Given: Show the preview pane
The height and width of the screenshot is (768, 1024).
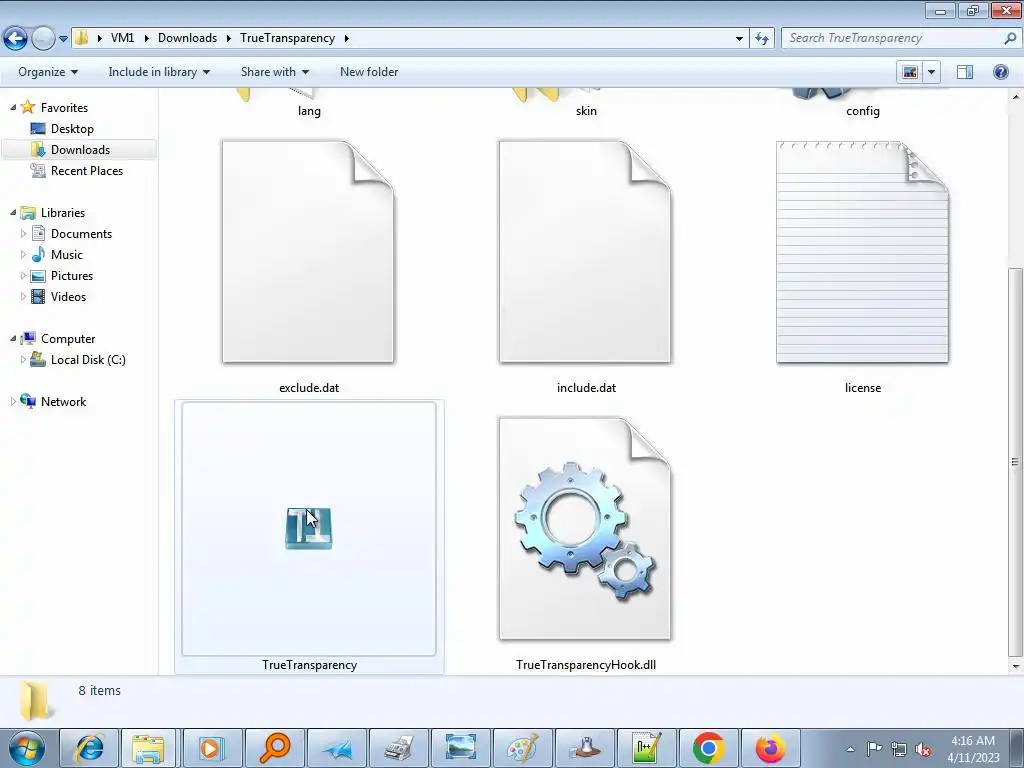Looking at the screenshot, I should (965, 72).
